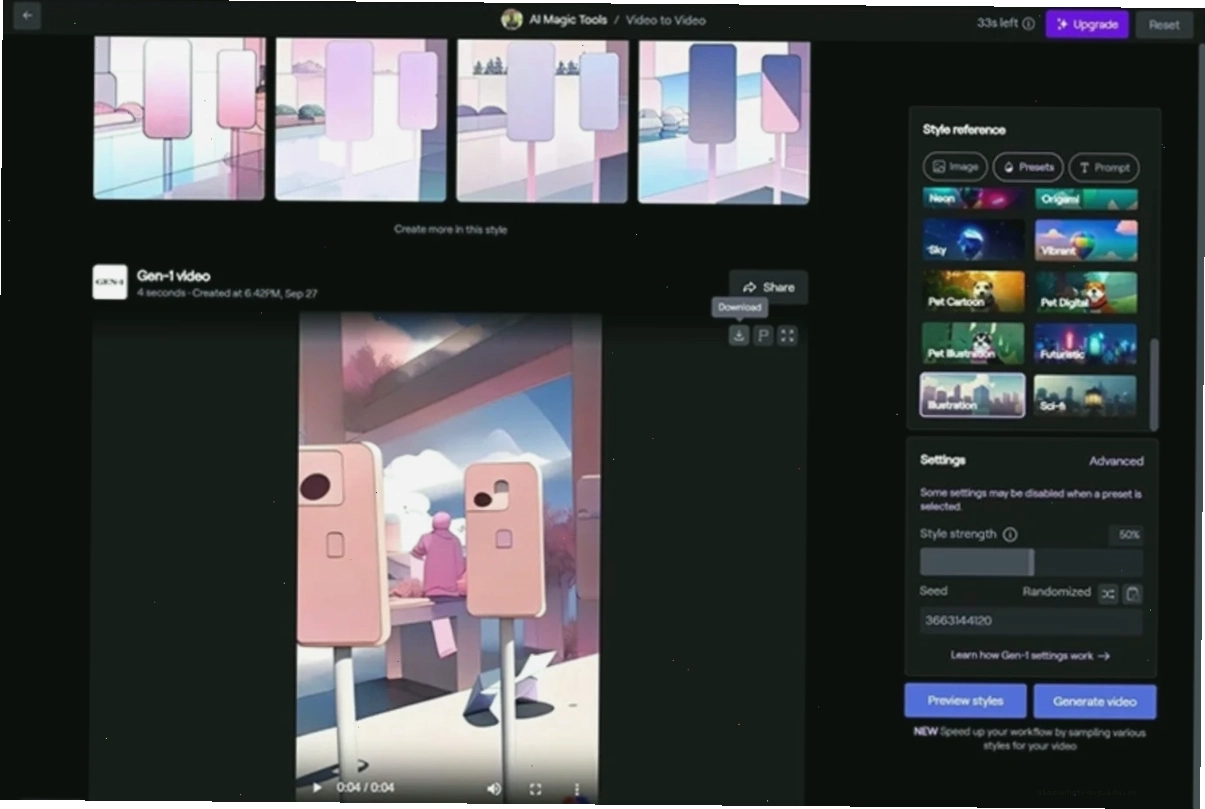Viewport: 1205px width, 809px height.
Task: Click the Upgrade button
Action: click(1087, 24)
